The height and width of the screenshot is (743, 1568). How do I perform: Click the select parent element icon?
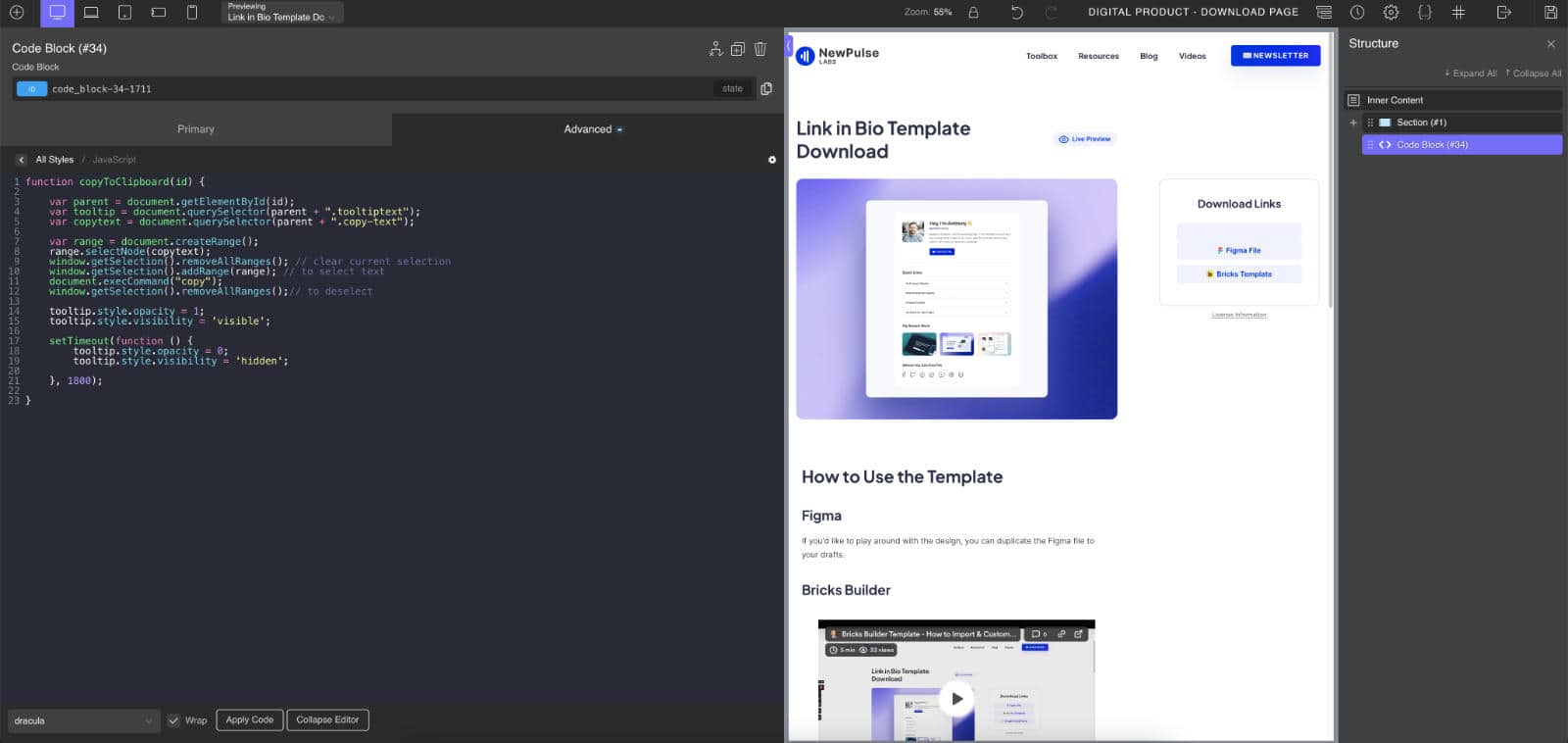click(x=715, y=49)
